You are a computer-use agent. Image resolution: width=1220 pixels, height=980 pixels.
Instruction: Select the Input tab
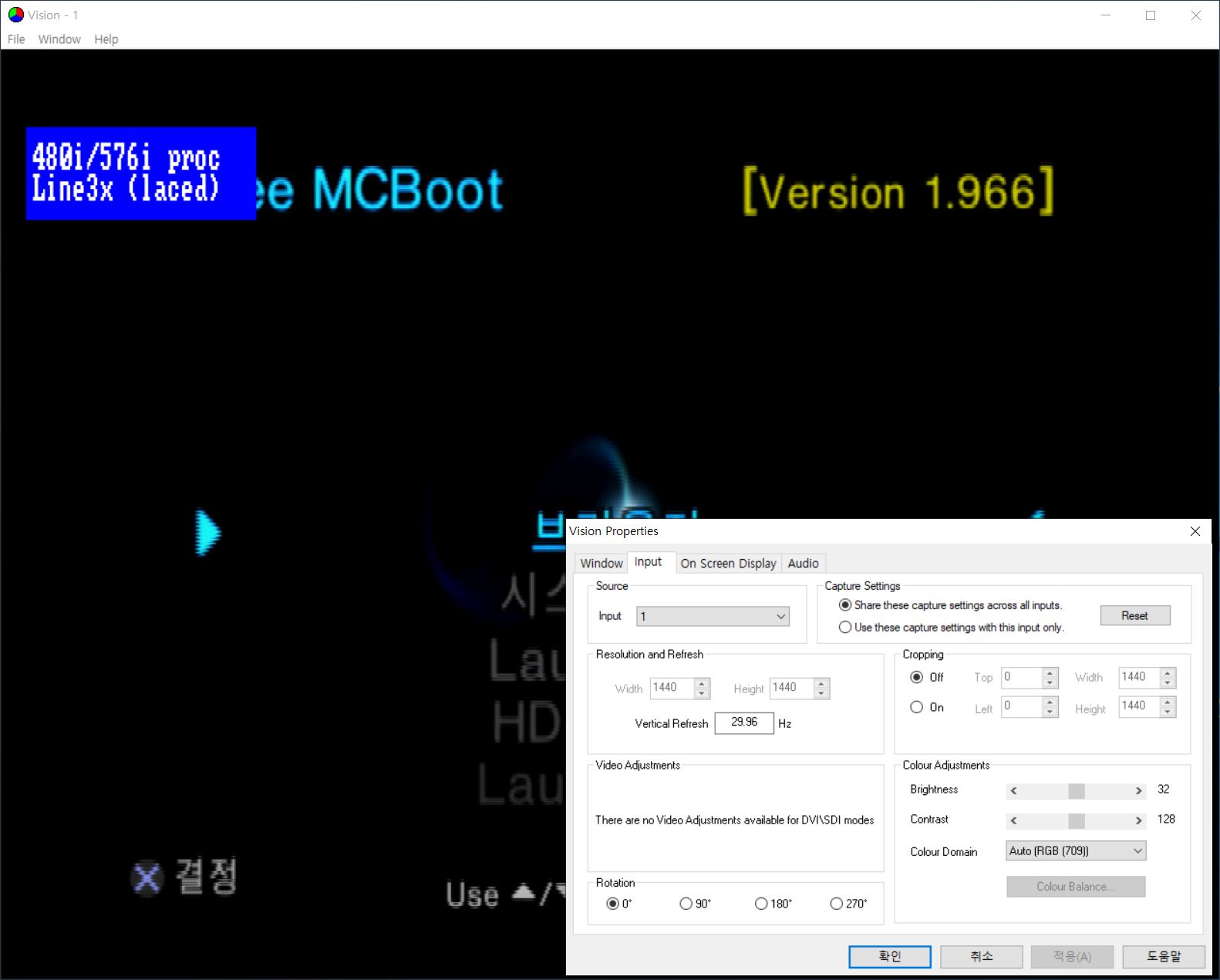tap(649, 562)
